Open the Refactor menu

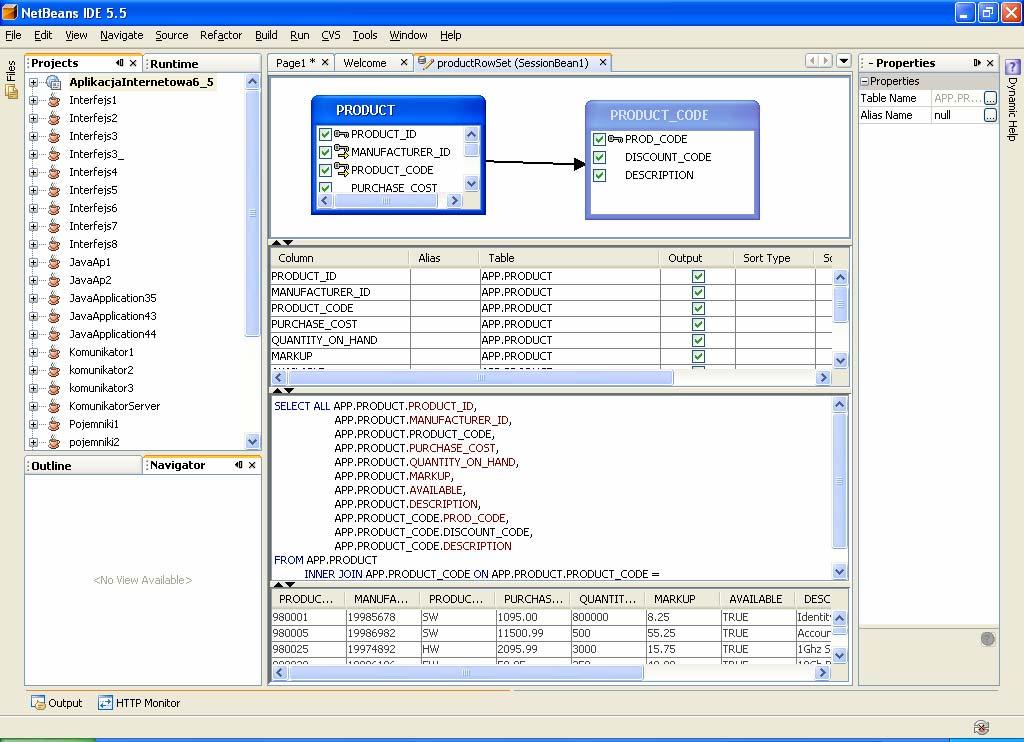pyautogui.click(x=221, y=35)
